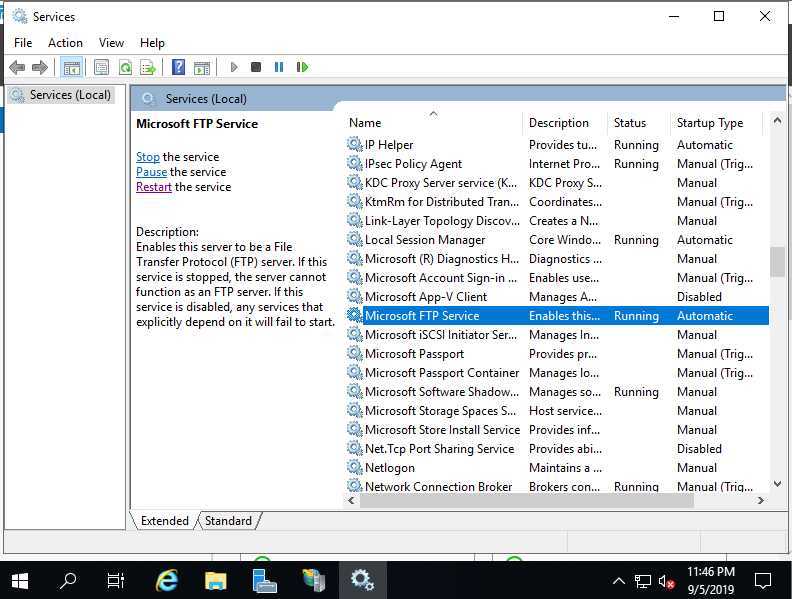Open the Help toolbar icon
792x599 pixels.
[178, 67]
